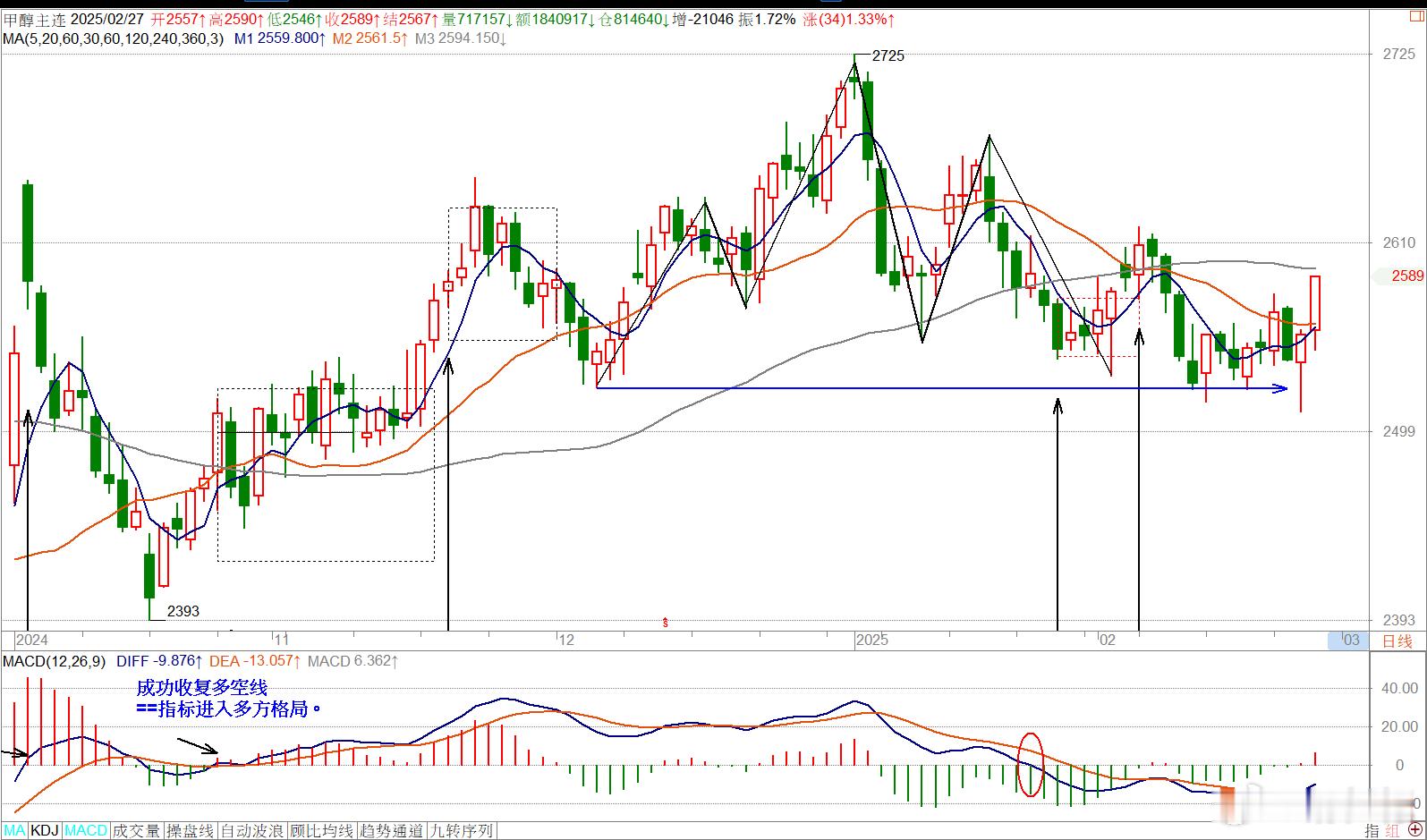The image size is (1427, 840).
Task: Click the M2 2561.5 moving average value
Action: tap(370, 38)
